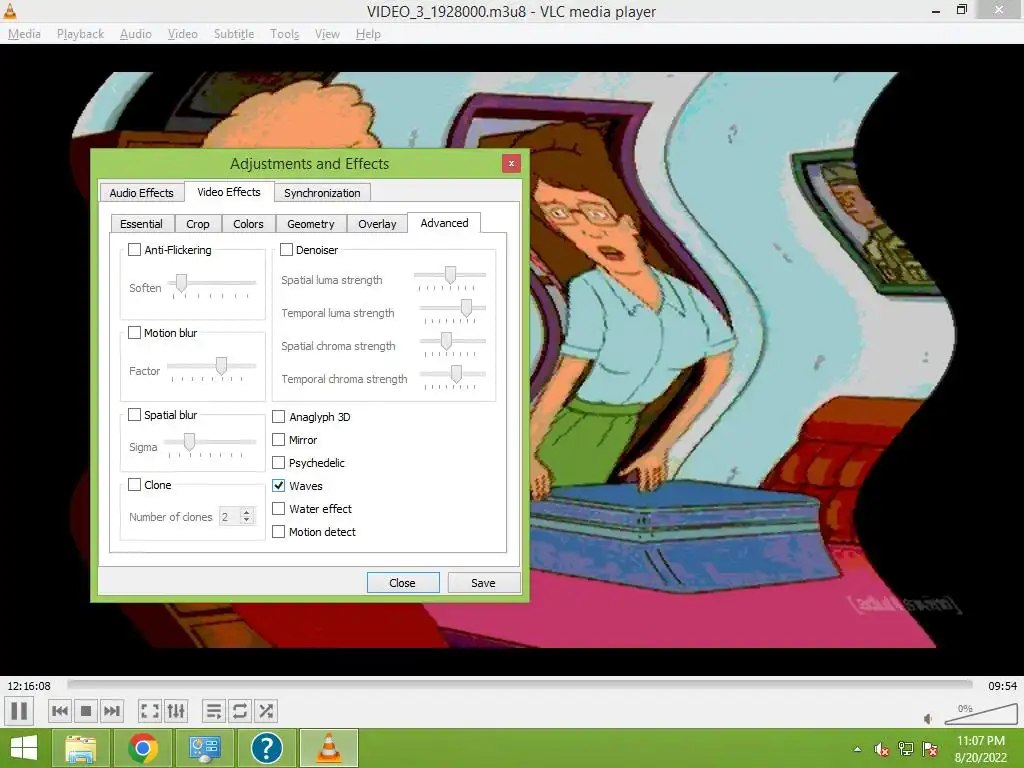Click the Close button in dialog

(x=403, y=583)
